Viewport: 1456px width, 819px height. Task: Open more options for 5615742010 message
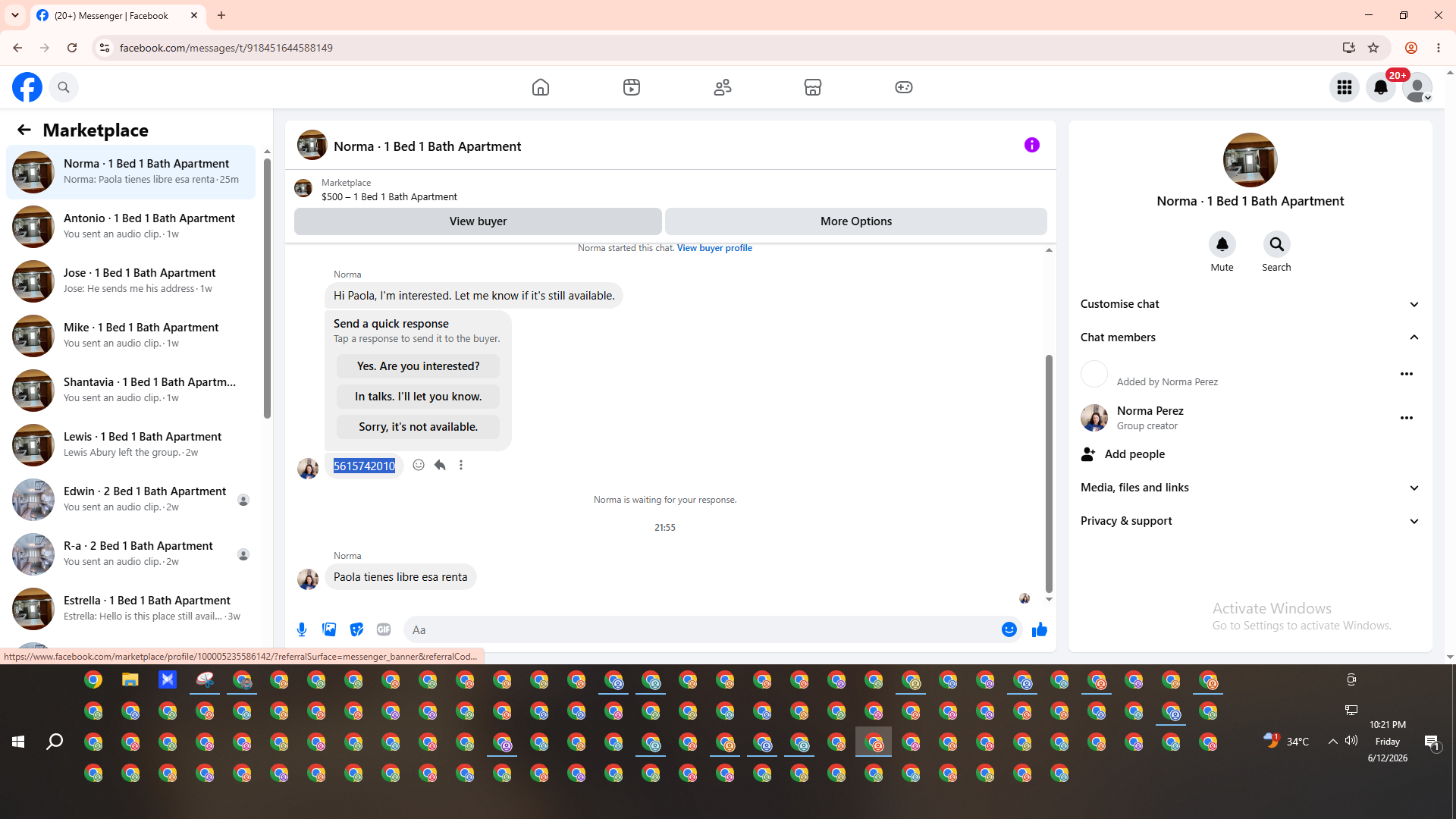[461, 465]
